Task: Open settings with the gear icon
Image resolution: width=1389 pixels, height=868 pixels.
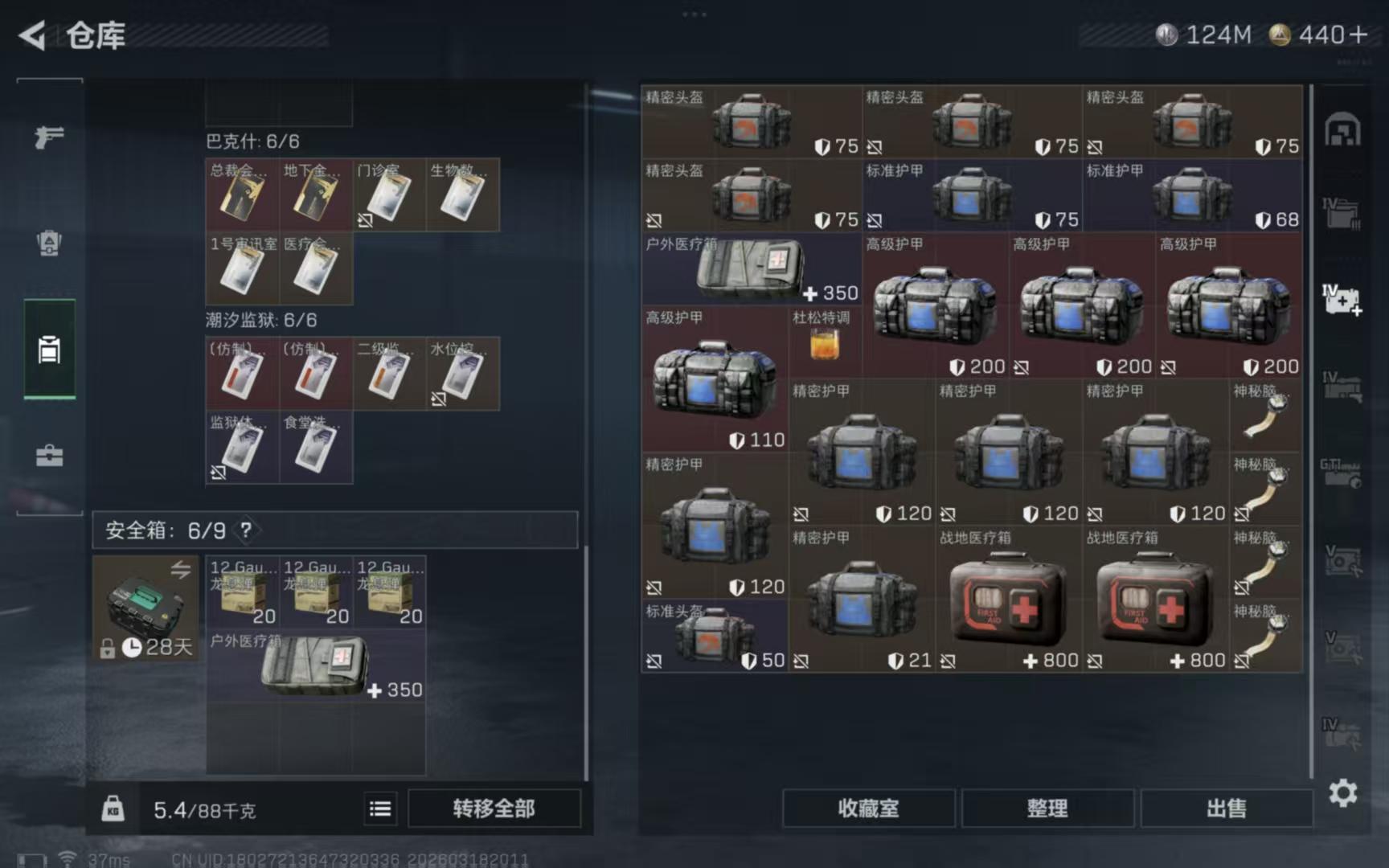Action: coord(1342,793)
